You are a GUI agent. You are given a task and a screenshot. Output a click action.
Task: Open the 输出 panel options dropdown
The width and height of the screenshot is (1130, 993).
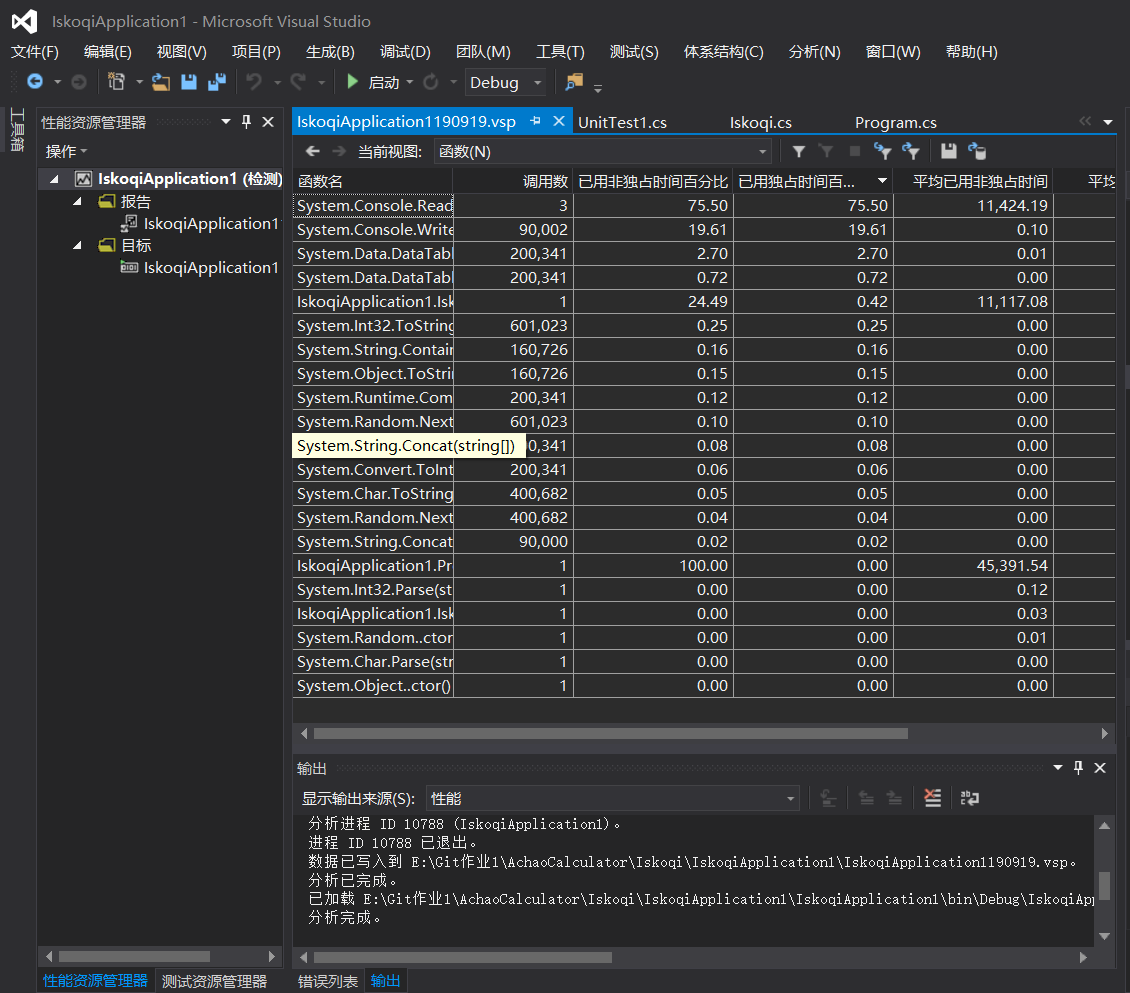pos(1057,767)
